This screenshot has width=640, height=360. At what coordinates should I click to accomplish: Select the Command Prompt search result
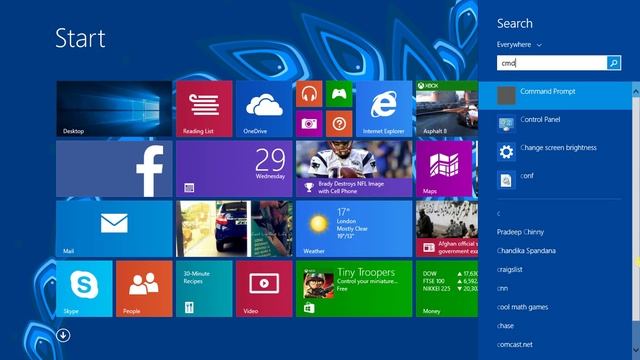click(x=555, y=96)
